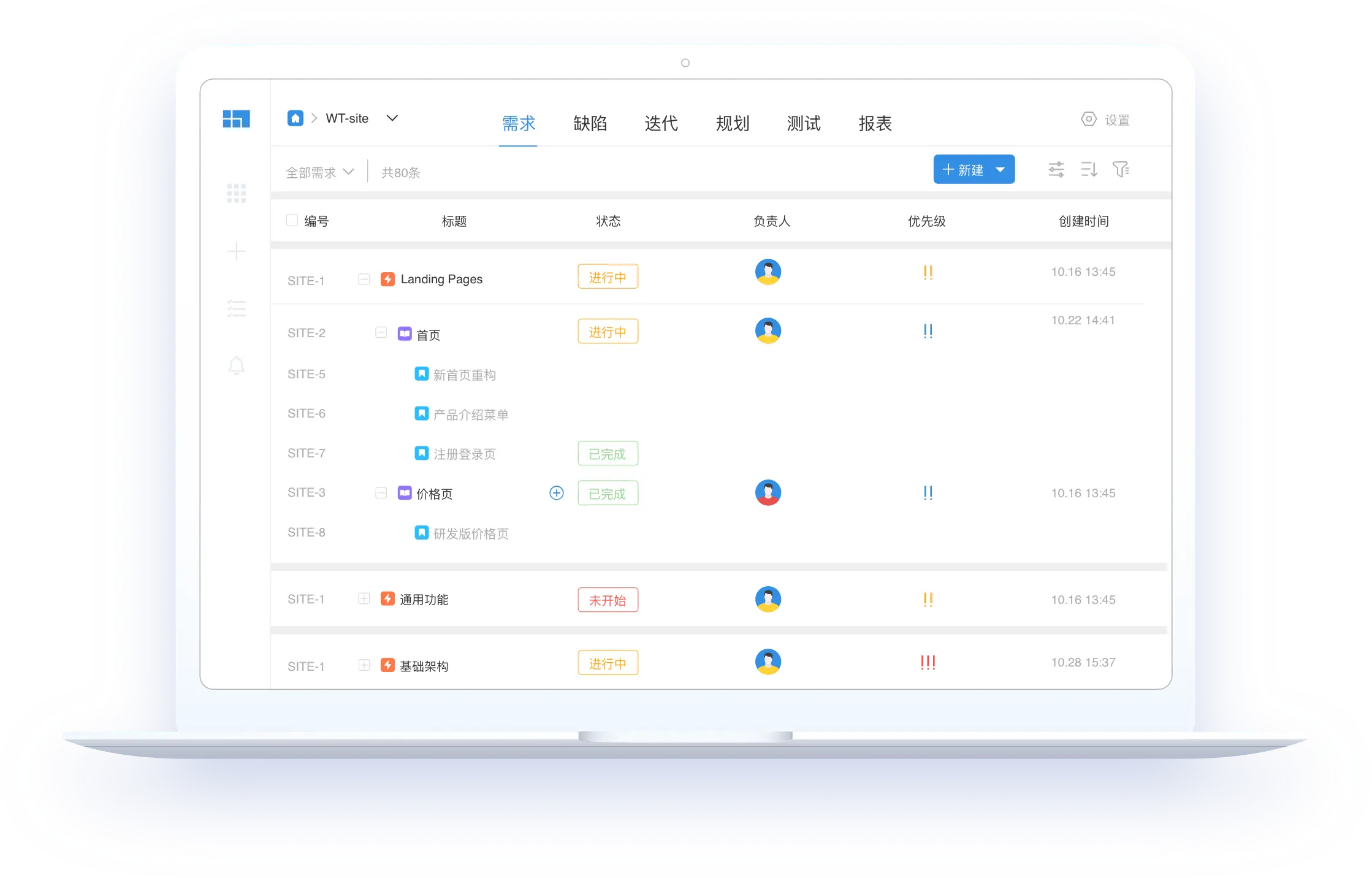Open the apps grid icon in the sidebar
1372x878 pixels.
[236, 193]
